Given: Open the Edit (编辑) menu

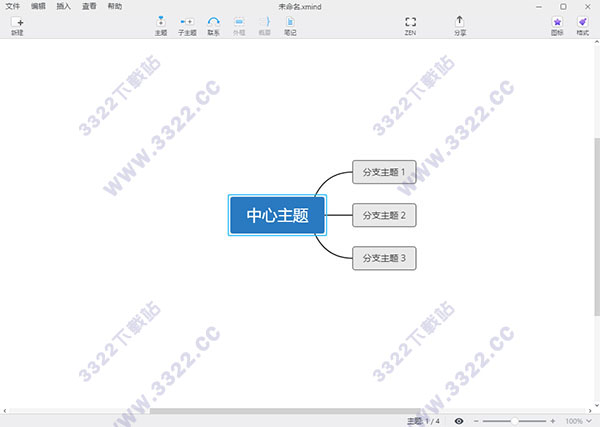Looking at the screenshot, I should tap(38, 6).
